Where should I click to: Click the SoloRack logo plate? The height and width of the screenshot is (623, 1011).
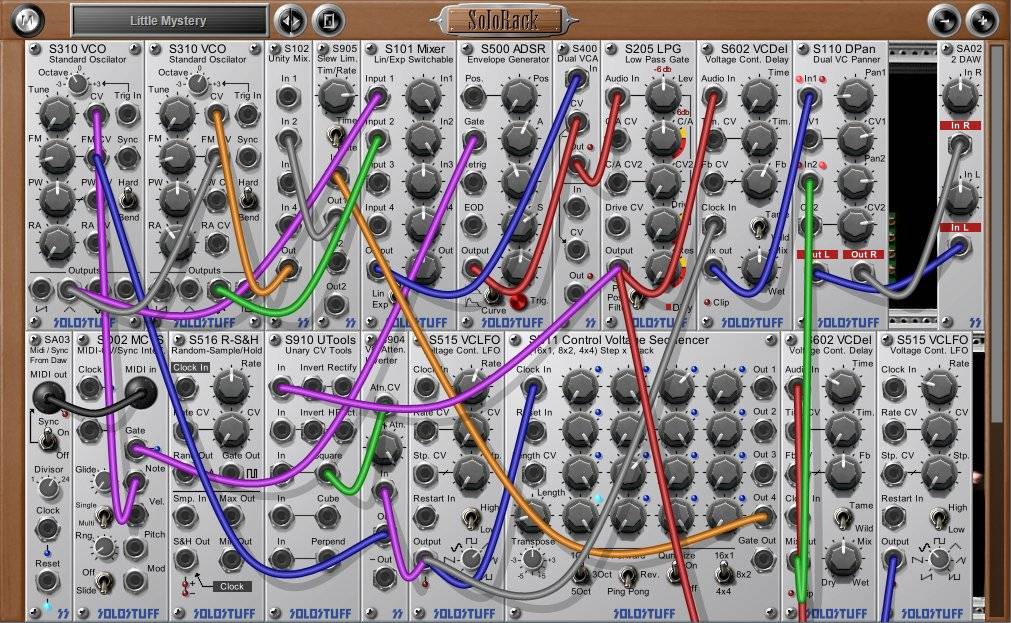(506, 19)
